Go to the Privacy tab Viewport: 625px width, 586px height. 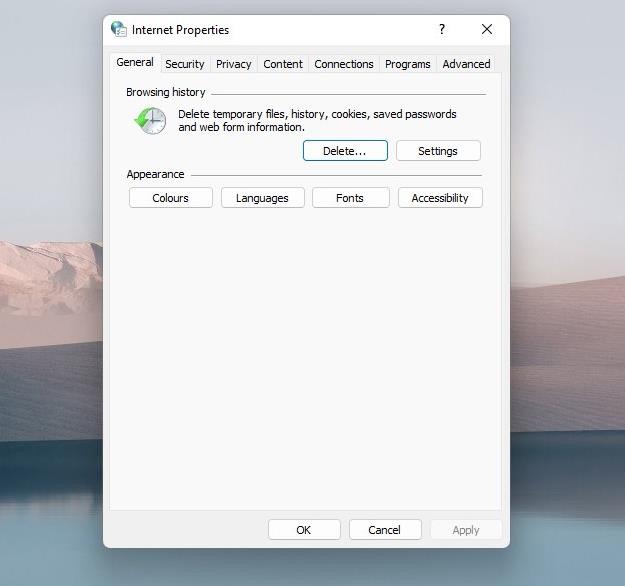point(234,64)
